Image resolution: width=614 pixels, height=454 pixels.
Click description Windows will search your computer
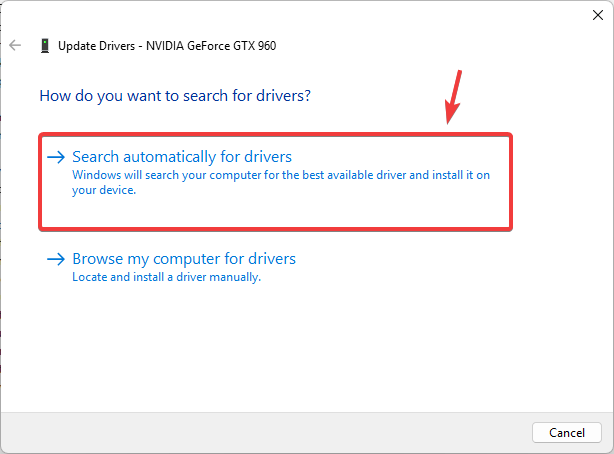pyautogui.click(x=281, y=182)
